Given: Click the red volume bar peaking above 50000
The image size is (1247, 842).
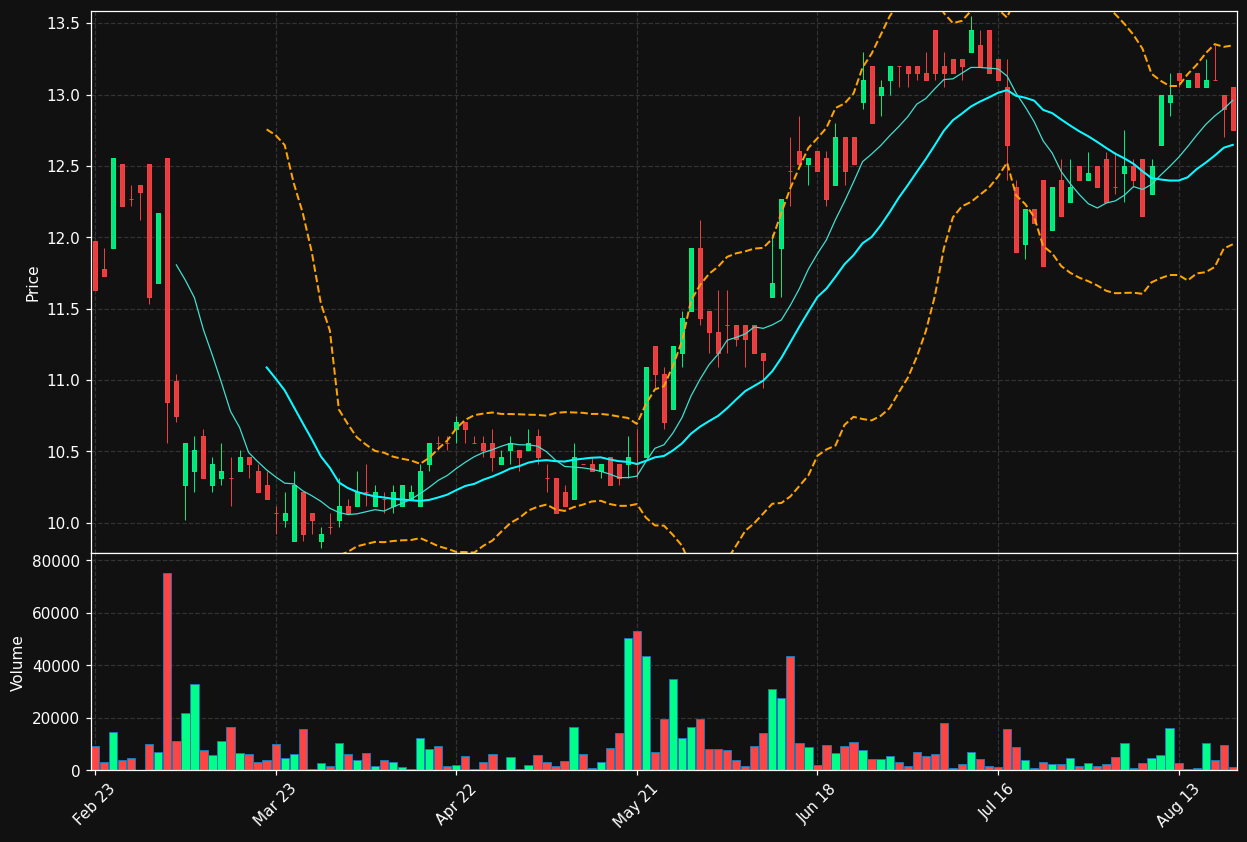Looking at the screenshot, I should point(637,701).
